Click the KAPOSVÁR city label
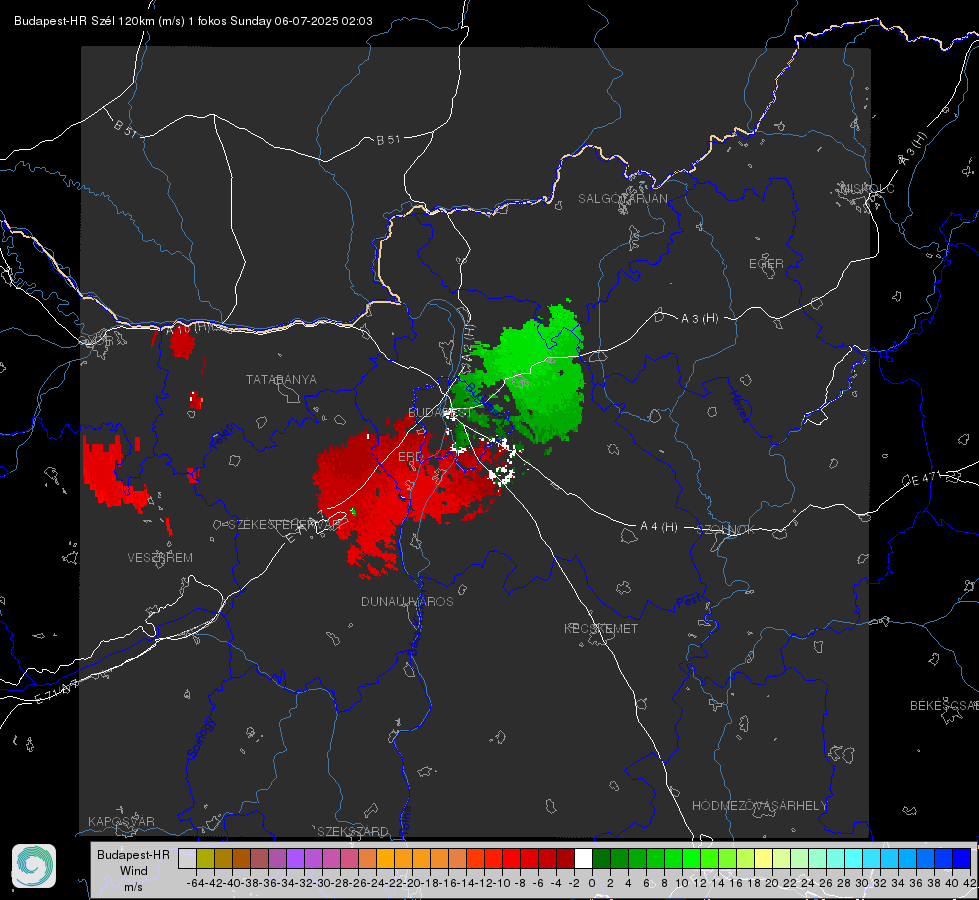This screenshot has height=900, width=979. 121,821
